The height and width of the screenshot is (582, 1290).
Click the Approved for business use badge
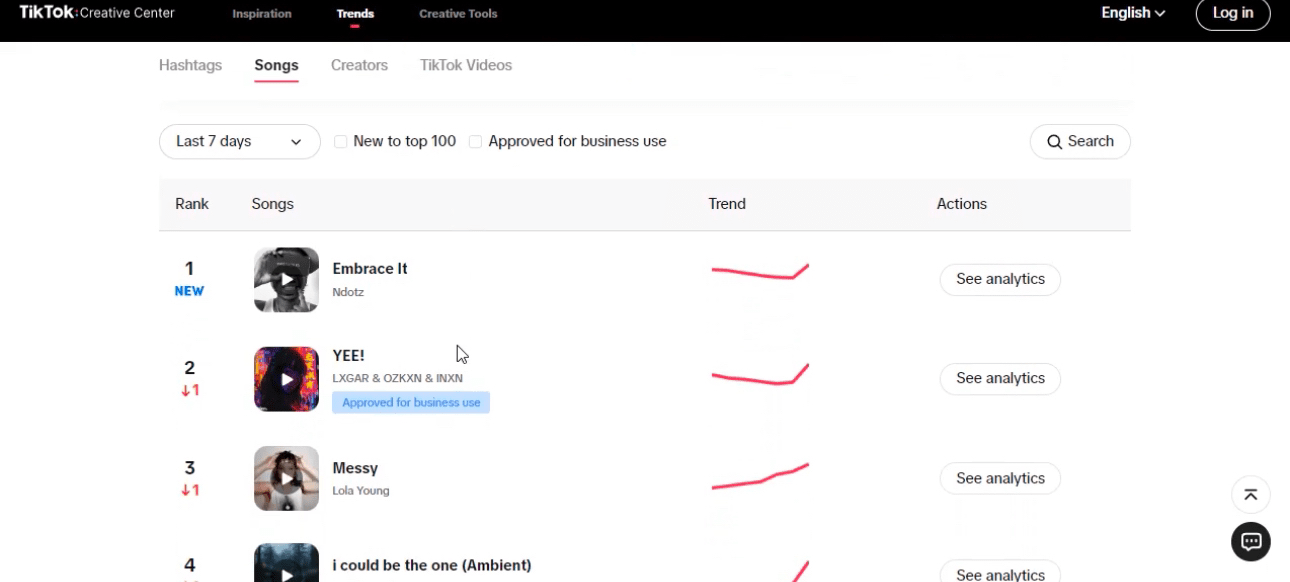[x=411, y=403]
